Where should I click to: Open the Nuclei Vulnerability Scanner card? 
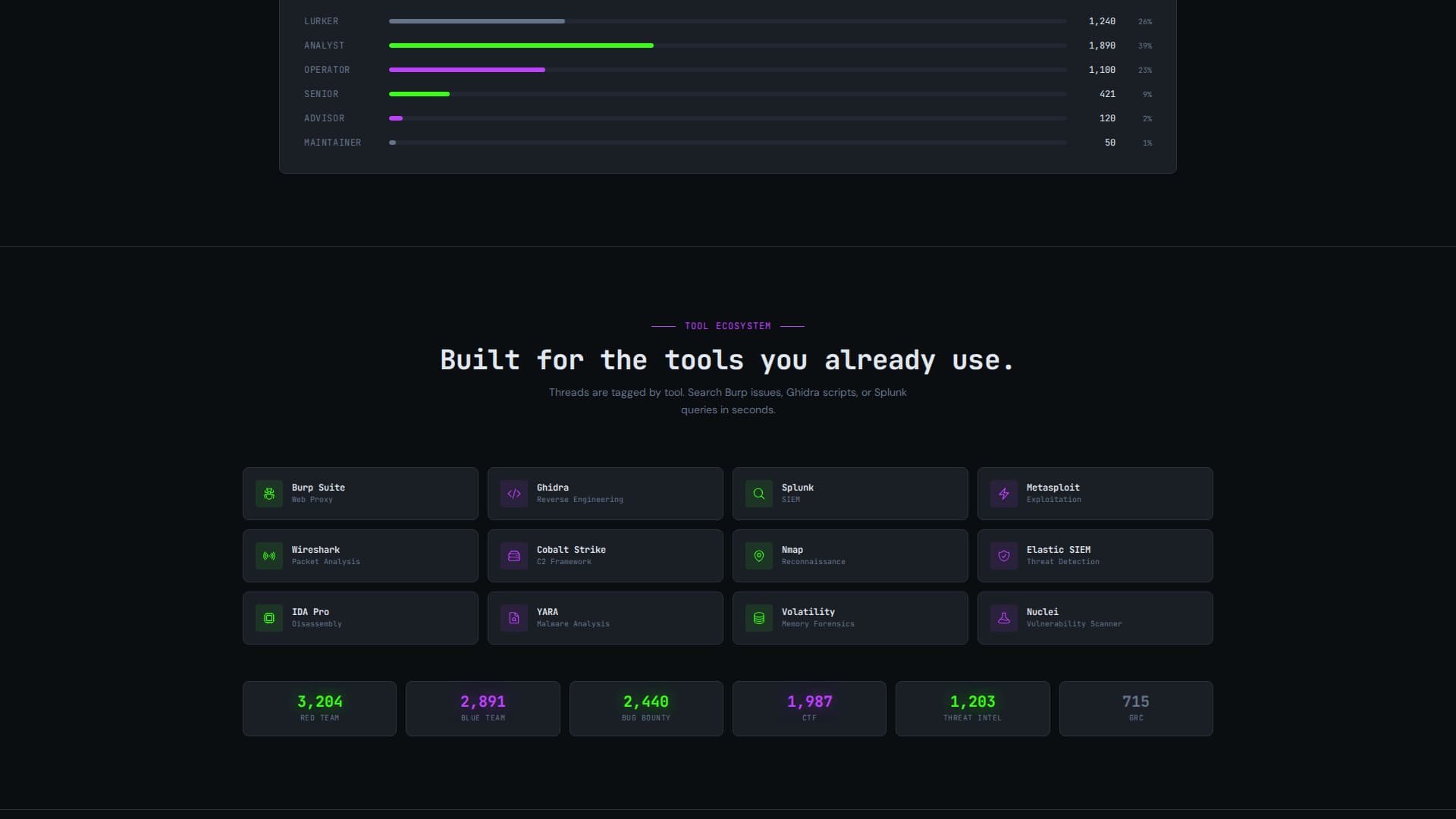coord(1095,618)
